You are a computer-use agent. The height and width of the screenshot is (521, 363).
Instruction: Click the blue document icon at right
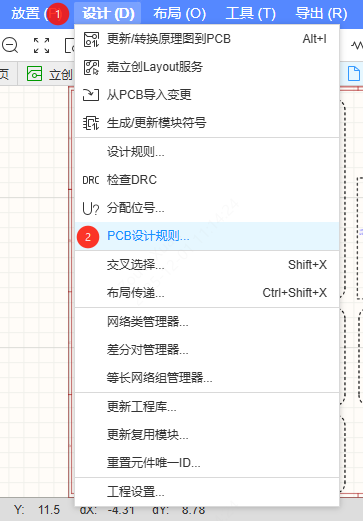coord(354,73)
